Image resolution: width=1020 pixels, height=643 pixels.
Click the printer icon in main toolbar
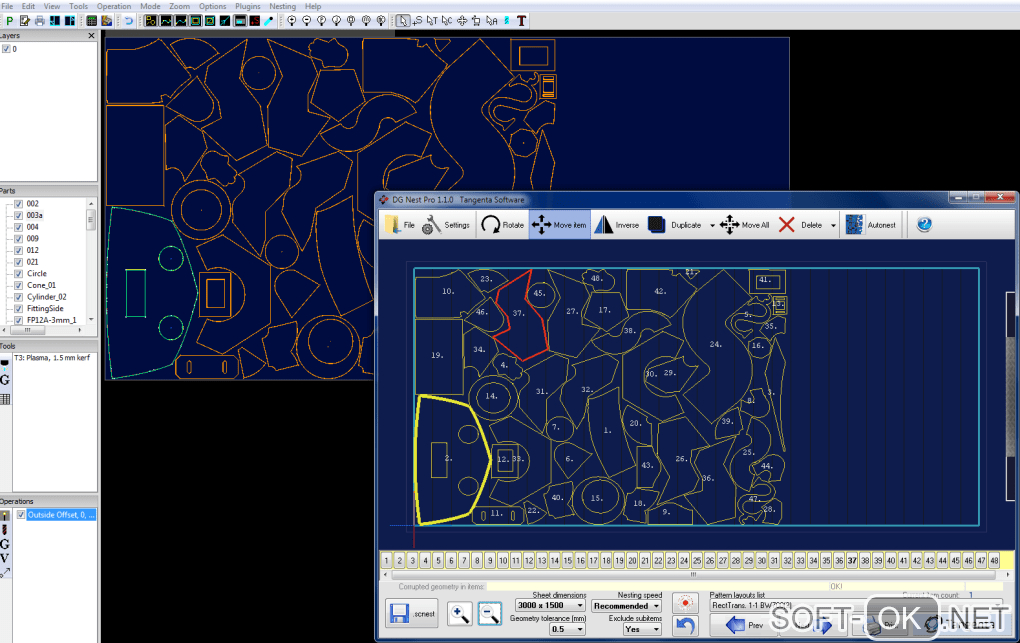(40, 21)
